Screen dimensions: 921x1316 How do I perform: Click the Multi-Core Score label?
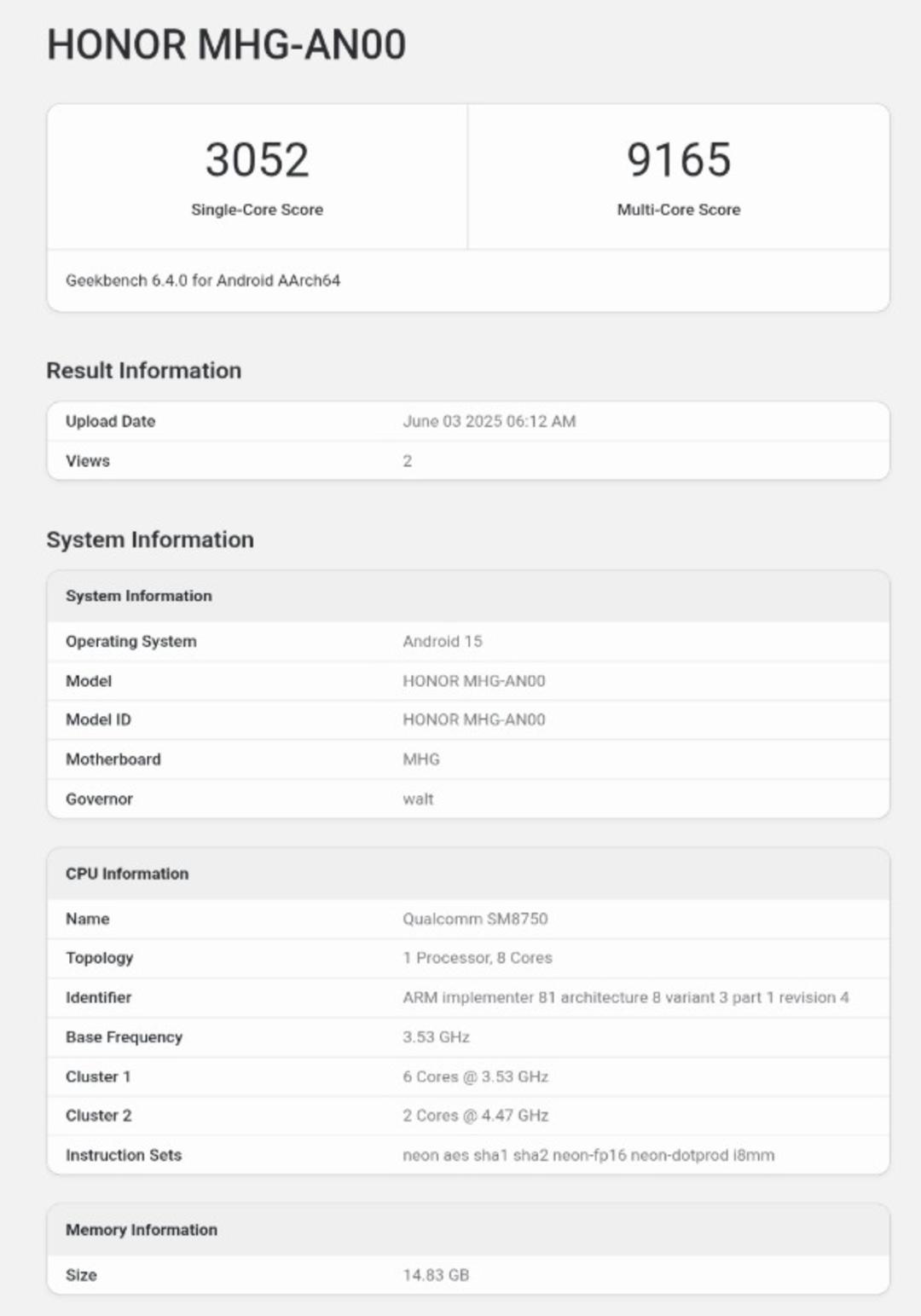pyautogui.click(x=679, y=210)
